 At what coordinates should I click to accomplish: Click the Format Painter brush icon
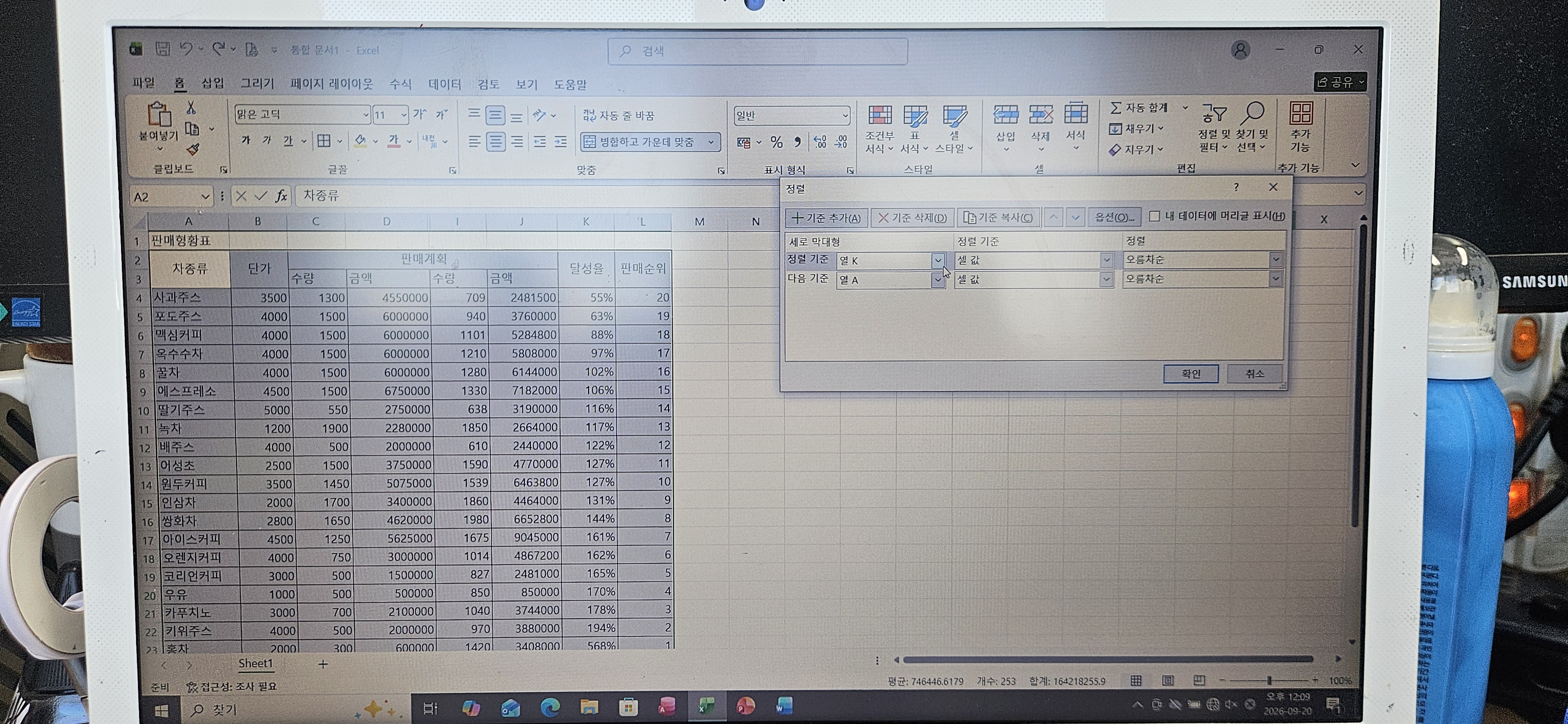point(193,149)
